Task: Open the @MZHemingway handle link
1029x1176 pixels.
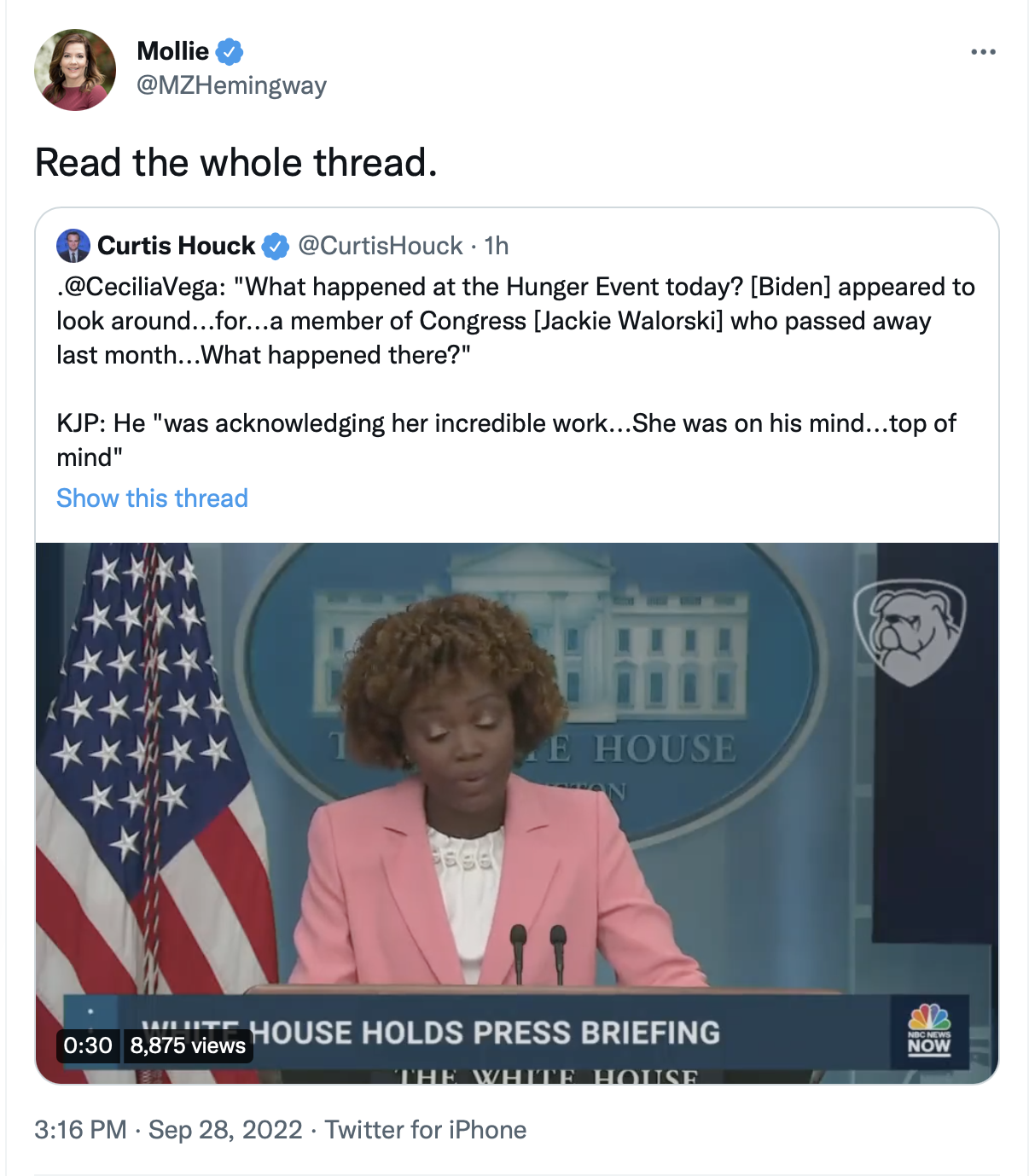Action: [x=231, y=85]
